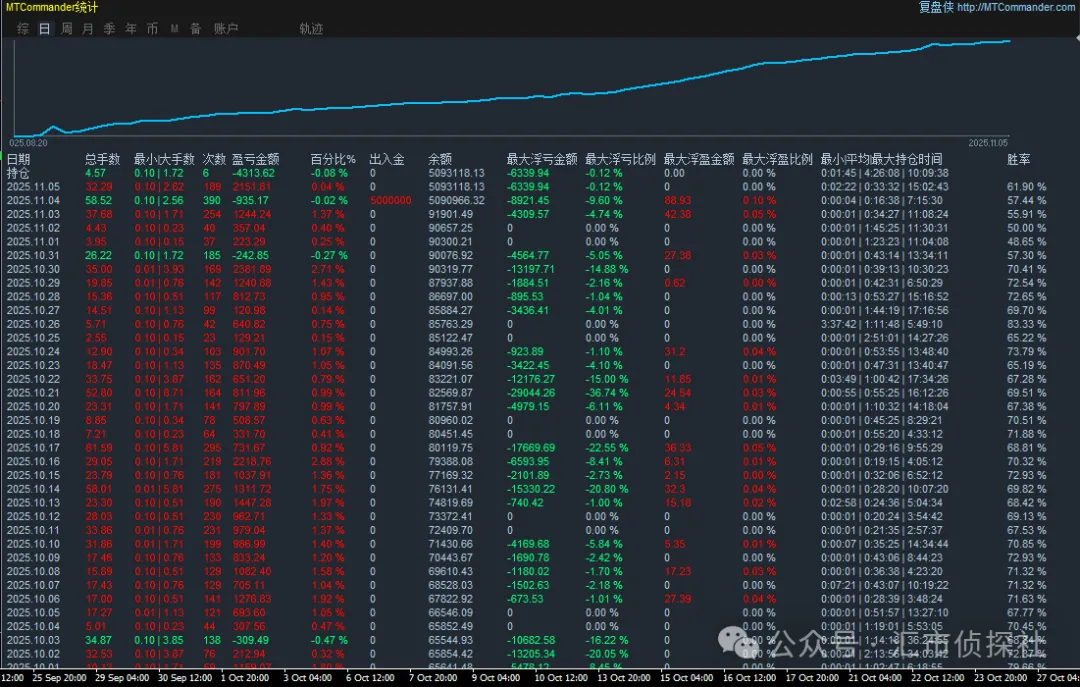This screenshot has width=1080, height=687.
Task: Click the 轨迹 trajectory tab
Action: (311, 29)
